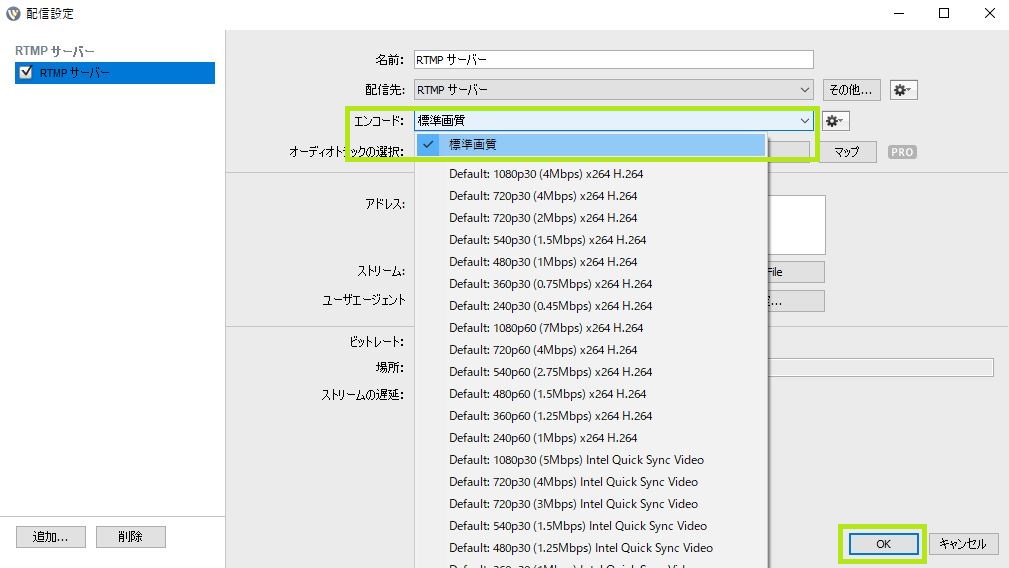Choose Default: 720p60 (4Mbps) x264 H.264
This screenshot has height=568, width=1009.
(591, 349)
